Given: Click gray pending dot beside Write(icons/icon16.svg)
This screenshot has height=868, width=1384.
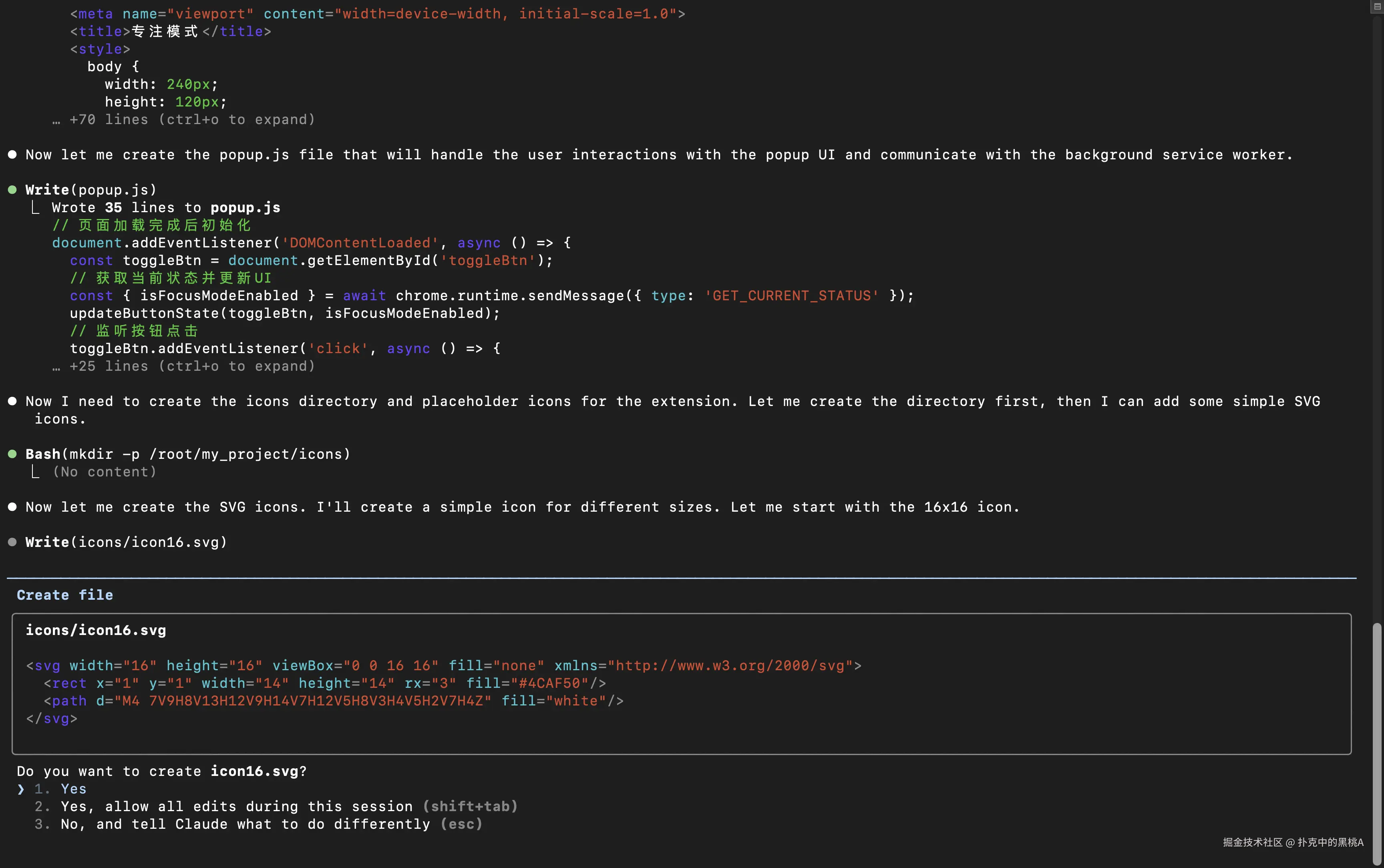Looking at the screenshot, I should [x=12, y=542].
